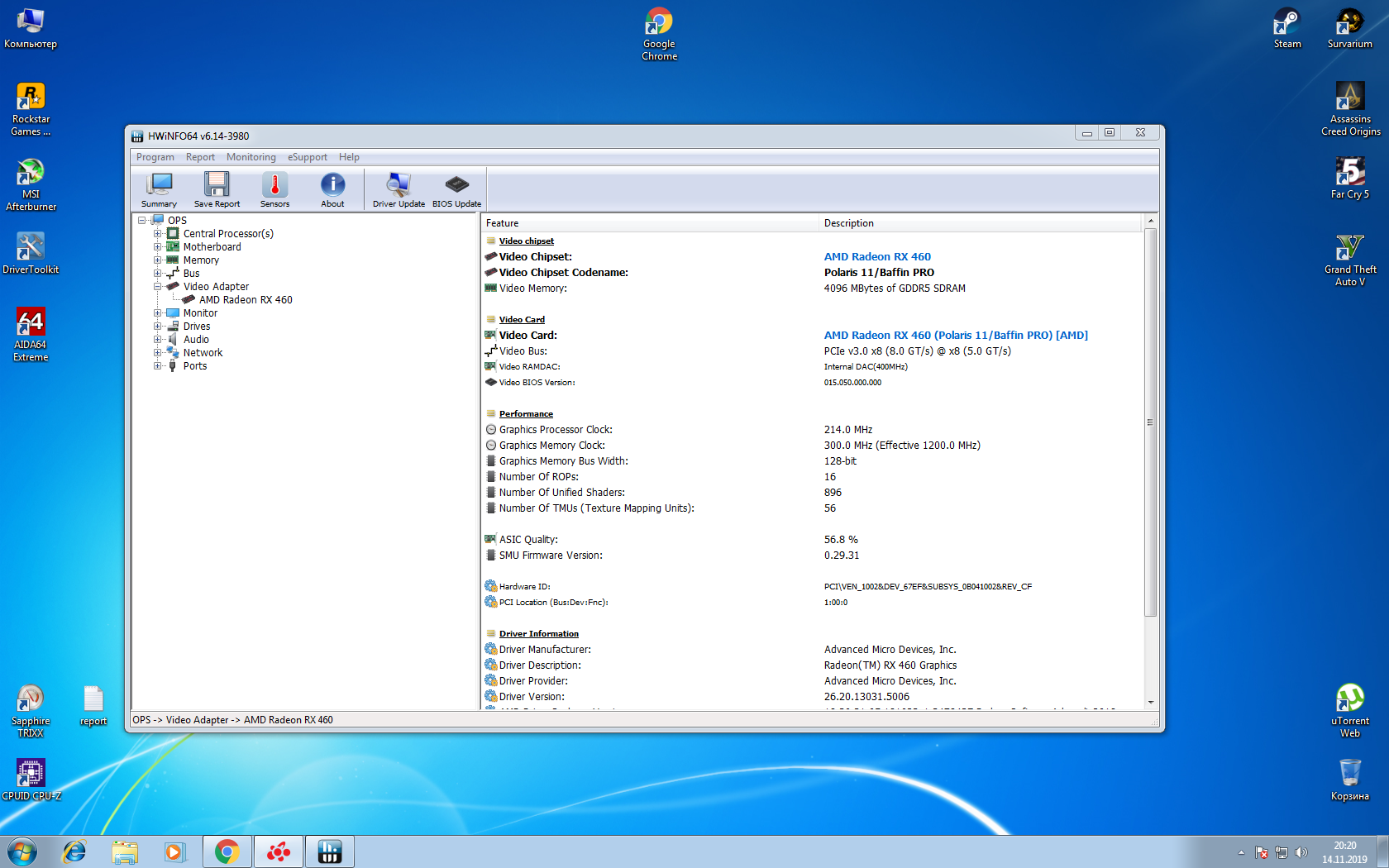
Task: Open the Summary toolbar icon
Action: pyautogui.click(x=159, y=189)
